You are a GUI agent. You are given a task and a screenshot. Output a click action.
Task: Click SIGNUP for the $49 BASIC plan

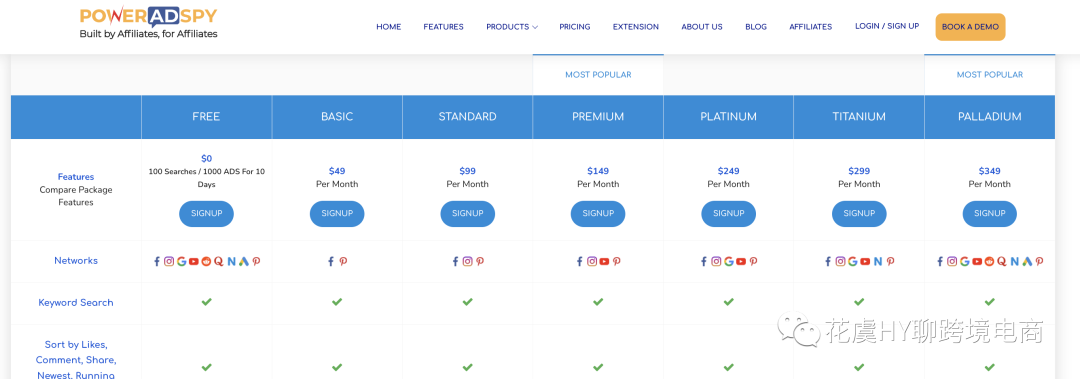[x=337, y=214]
